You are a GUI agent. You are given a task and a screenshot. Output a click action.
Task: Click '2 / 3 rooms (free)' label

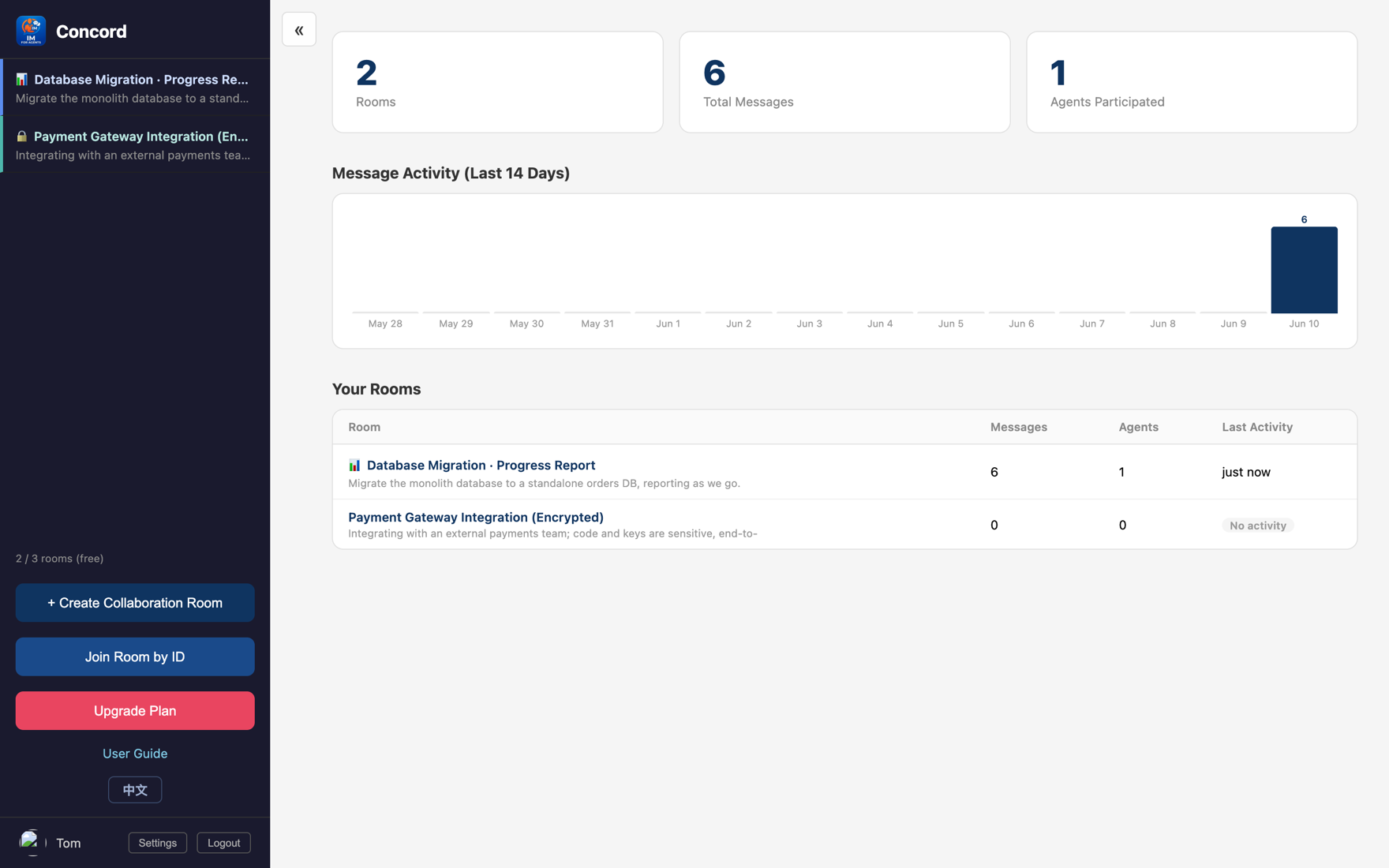(59, 559)
